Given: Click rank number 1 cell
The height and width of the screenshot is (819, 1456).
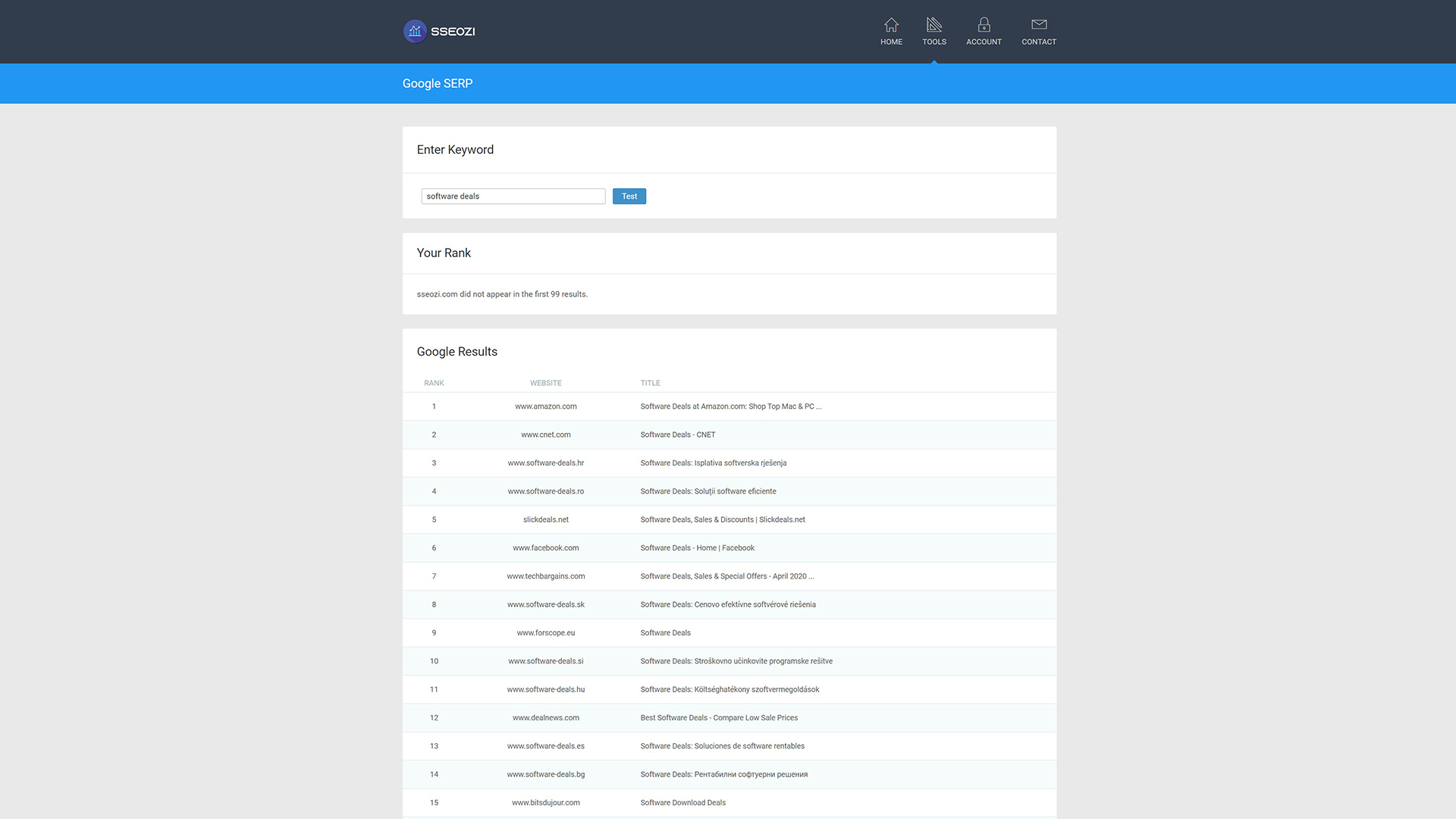Looking at the screenshot, I should 434,406.
